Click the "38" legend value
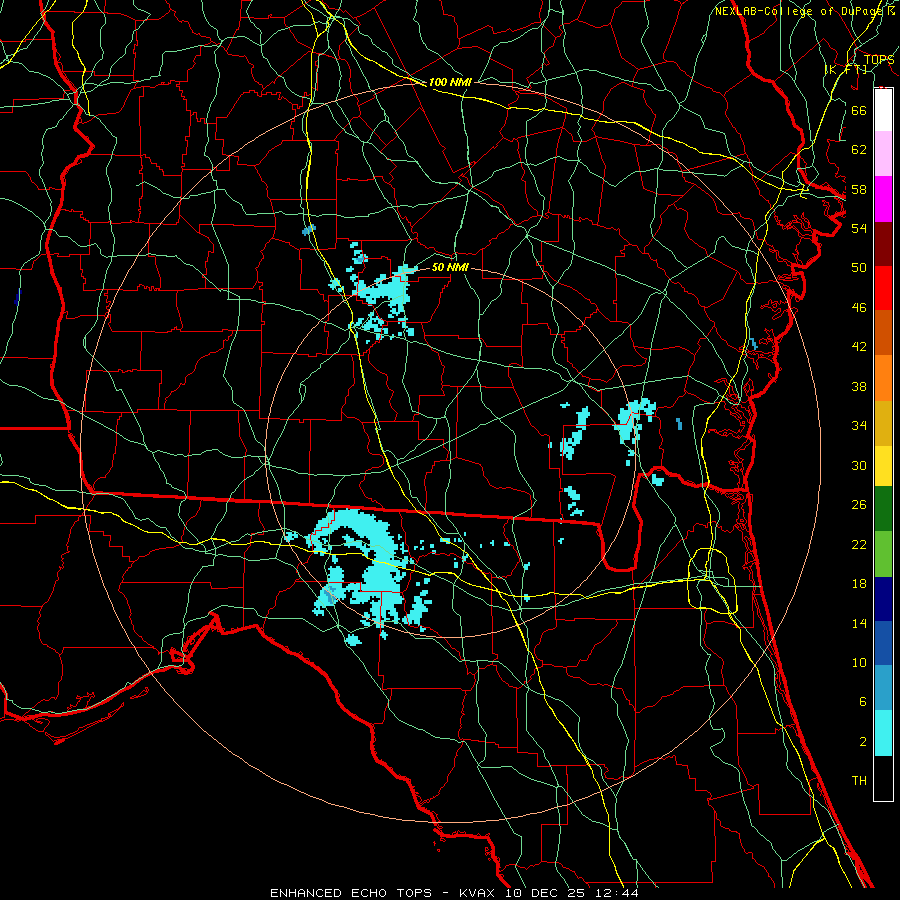900x900 pixels. coord(859,386)
